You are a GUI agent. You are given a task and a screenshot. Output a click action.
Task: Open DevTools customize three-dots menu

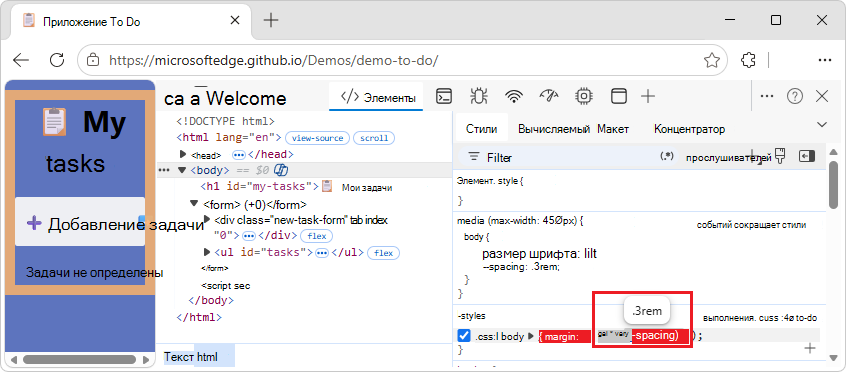[x=767, y=96]
